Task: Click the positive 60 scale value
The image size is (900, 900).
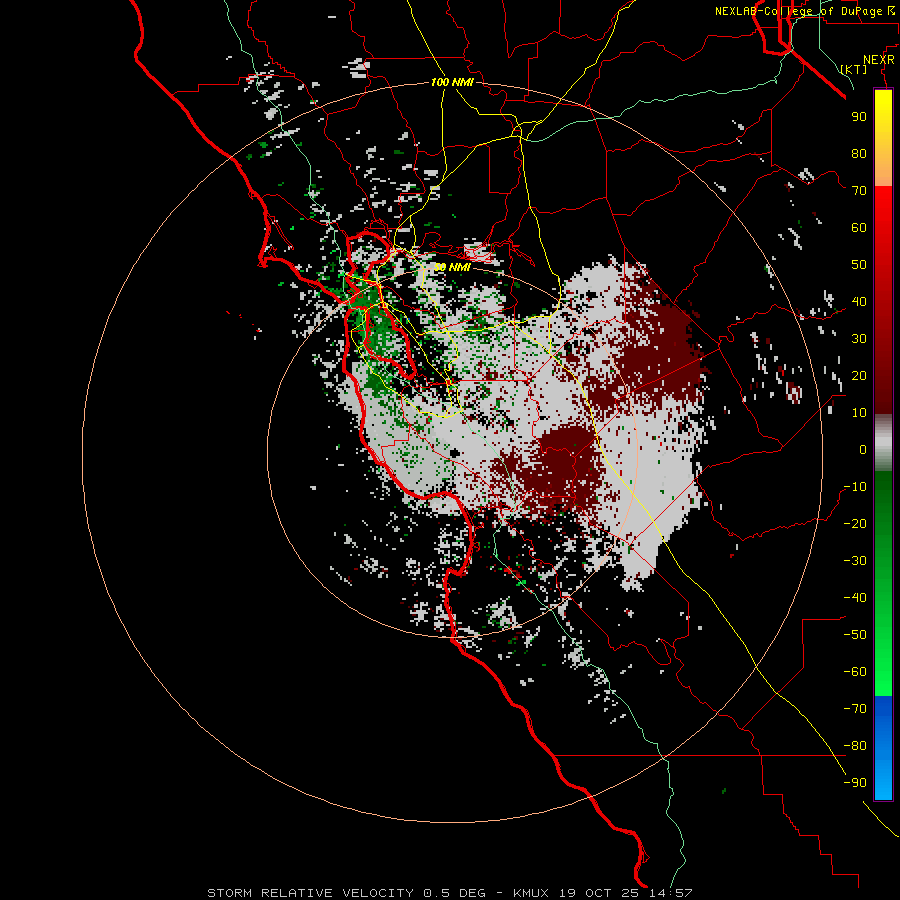Action: [859, 227]
